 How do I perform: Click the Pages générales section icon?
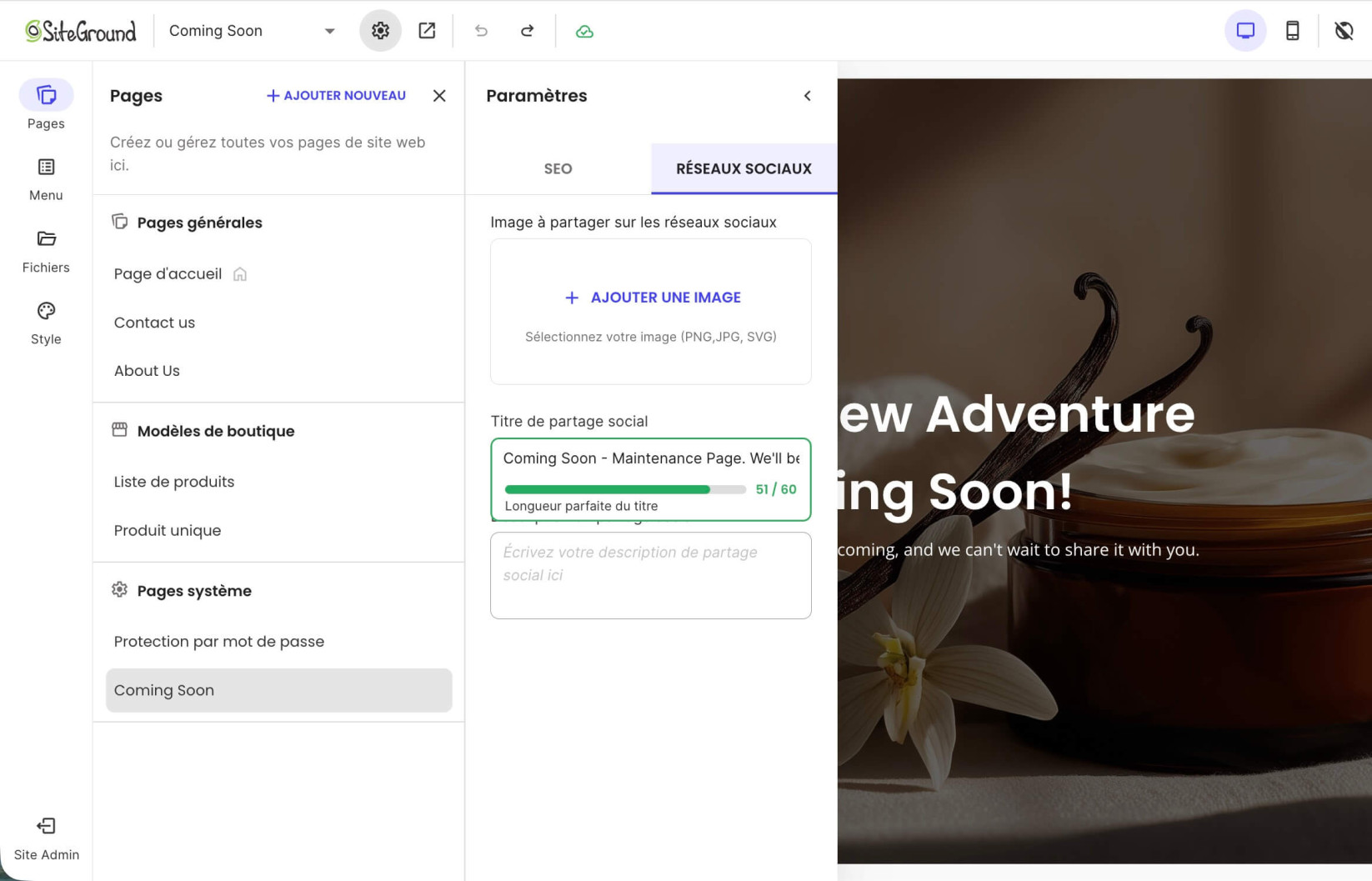coord(120,222)
